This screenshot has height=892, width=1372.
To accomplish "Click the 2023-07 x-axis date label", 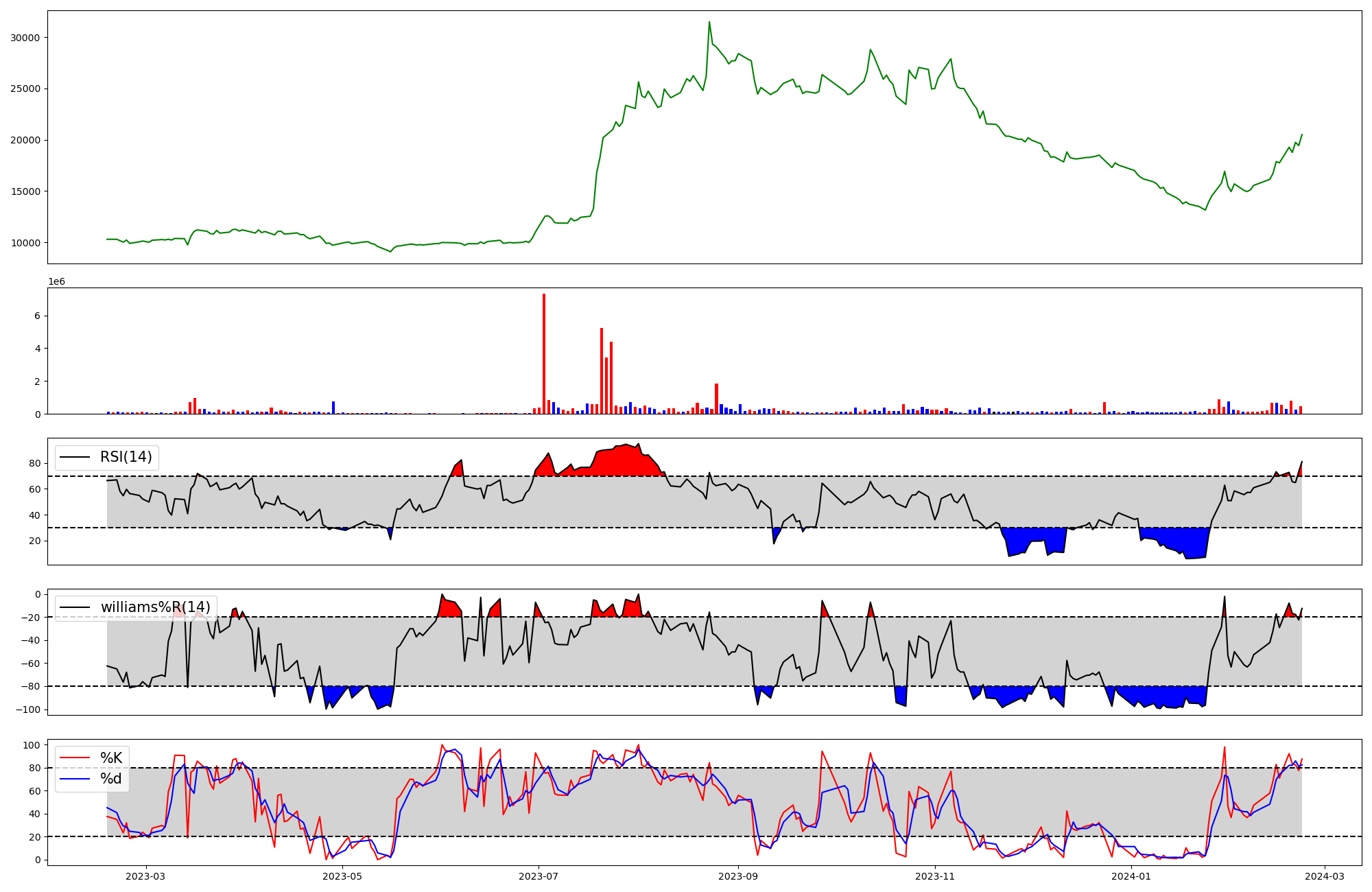I will pyautogui.click(x=539, y=876).
